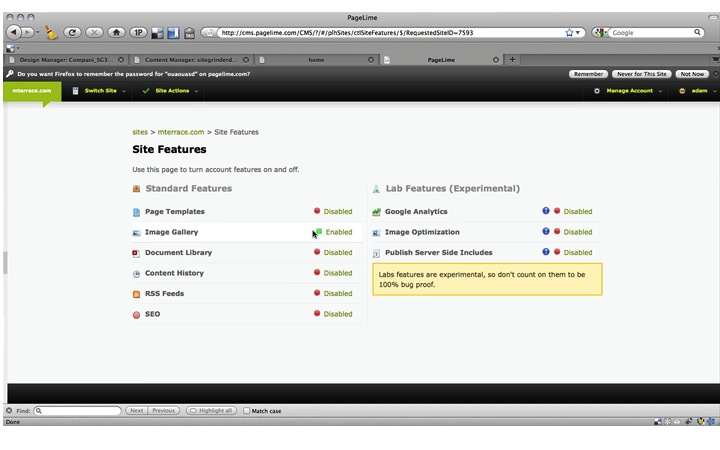720x450 pixels.
Task: Click the Publish Server Side Includes icon
Action: (376, 253)
